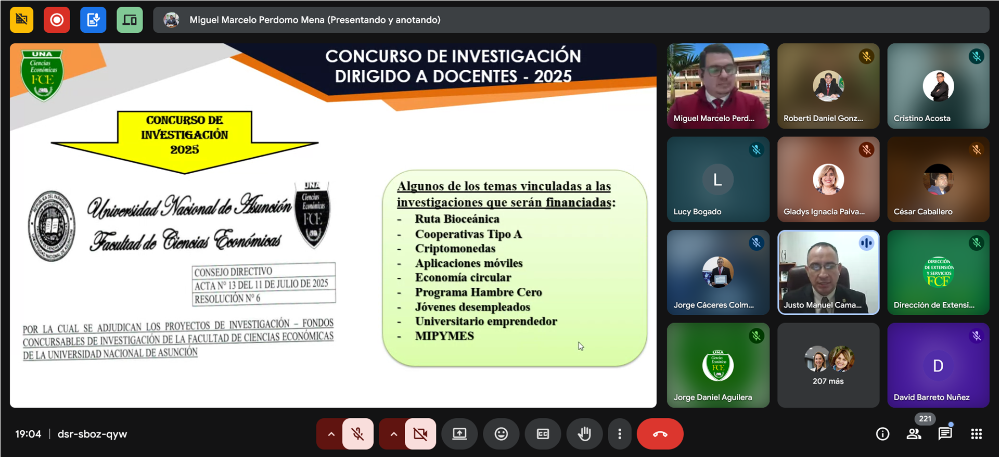Viewport: 999px width, 457px height.
Task: Select Roberti Daniel Gonz... participant tile
Action: [828, 85]
